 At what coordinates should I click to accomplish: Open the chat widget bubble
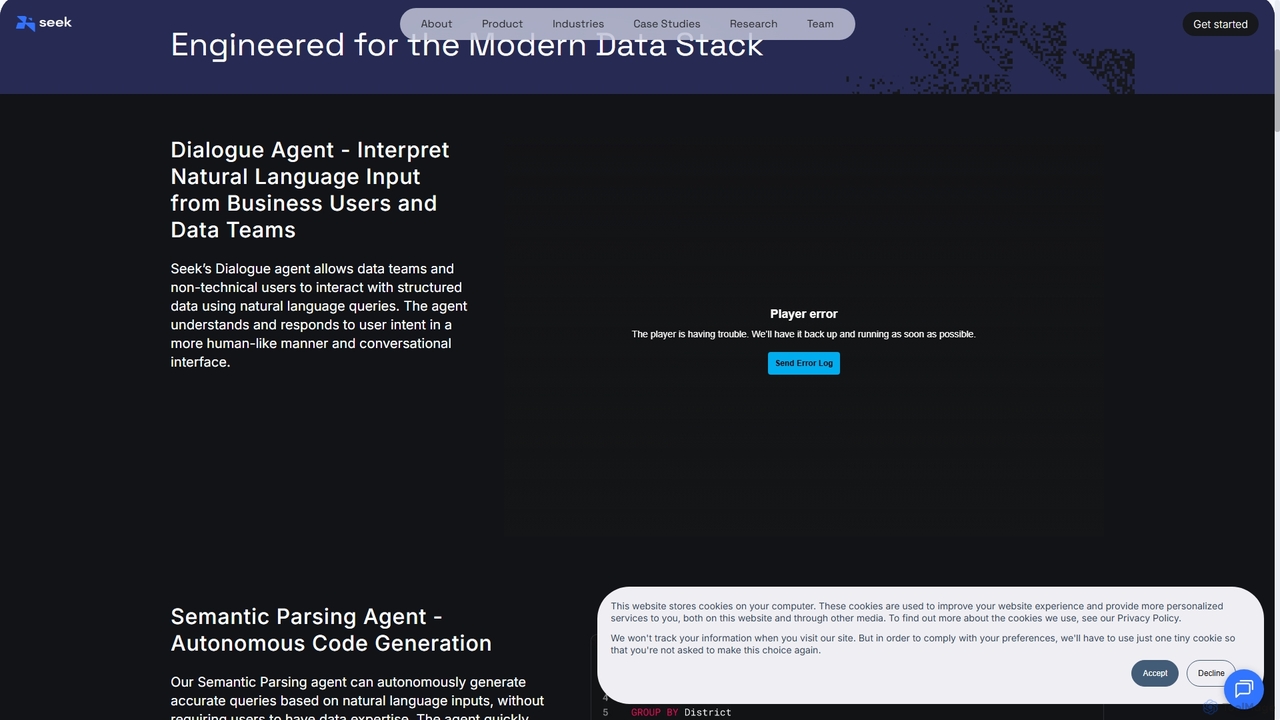click(1243, 689)
